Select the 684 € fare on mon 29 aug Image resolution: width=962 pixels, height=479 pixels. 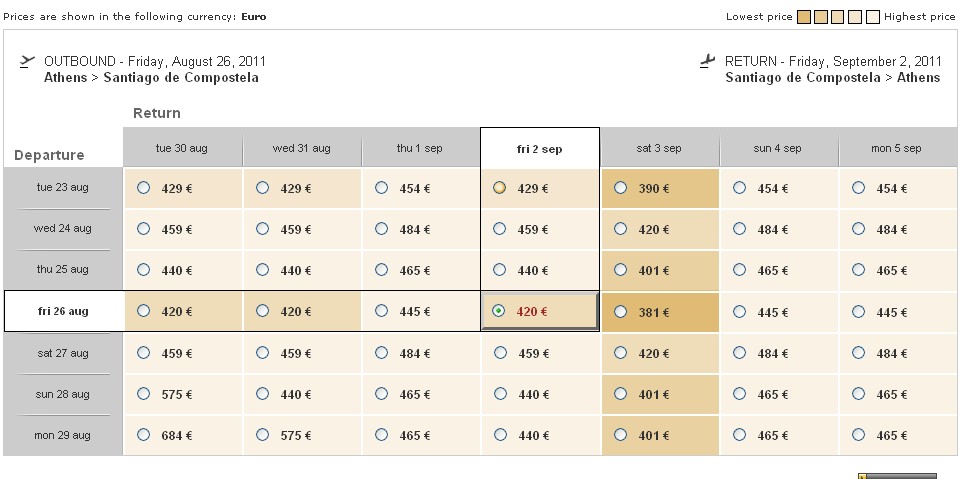coord(143,435)
